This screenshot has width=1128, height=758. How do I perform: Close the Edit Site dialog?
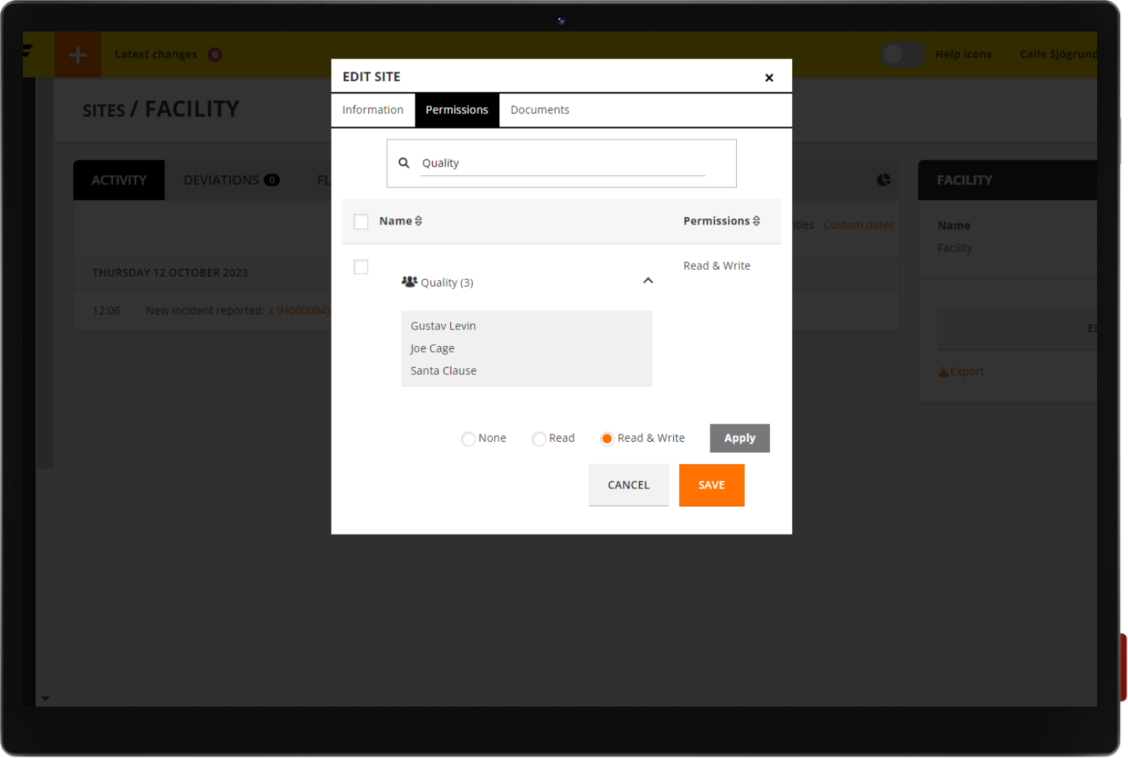pyautogui.click(x=769, y=78)
